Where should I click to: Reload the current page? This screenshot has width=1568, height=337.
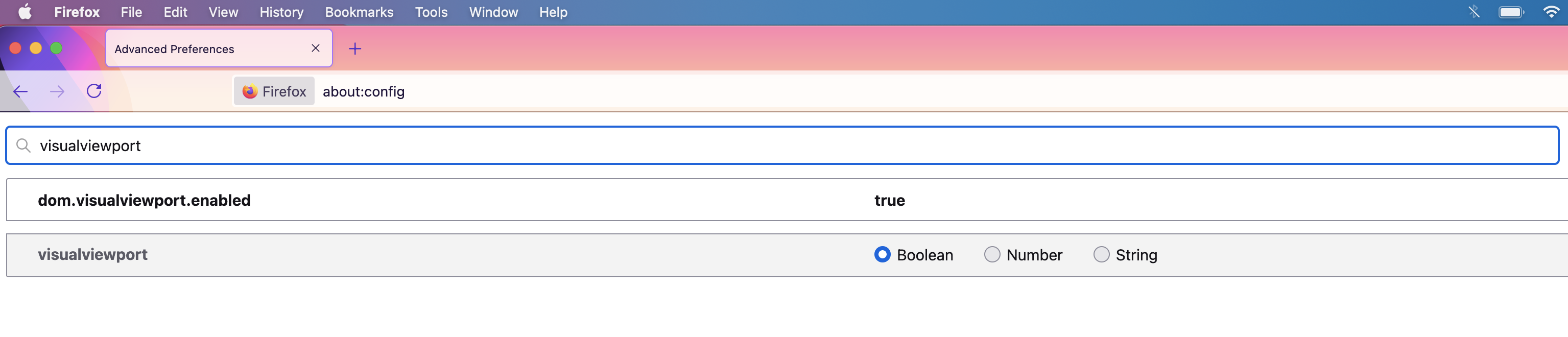tap(94, 91)
